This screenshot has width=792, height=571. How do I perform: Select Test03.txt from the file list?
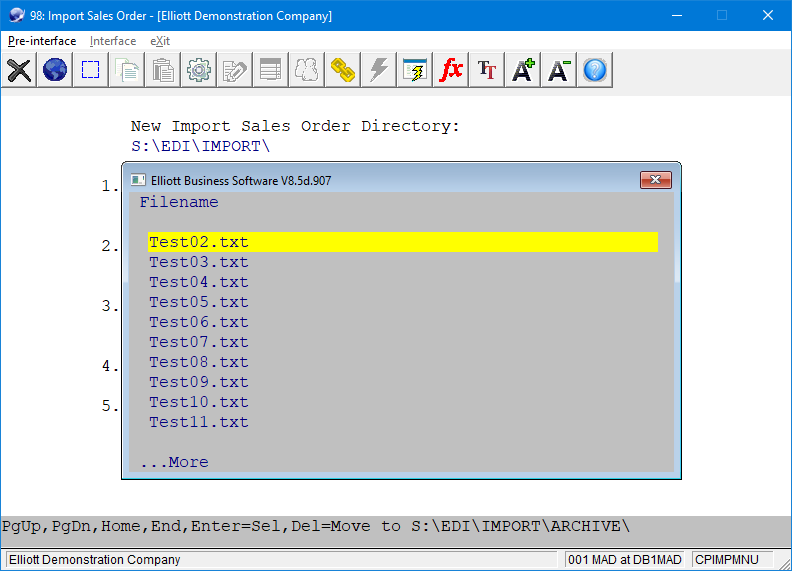point(199,262)
